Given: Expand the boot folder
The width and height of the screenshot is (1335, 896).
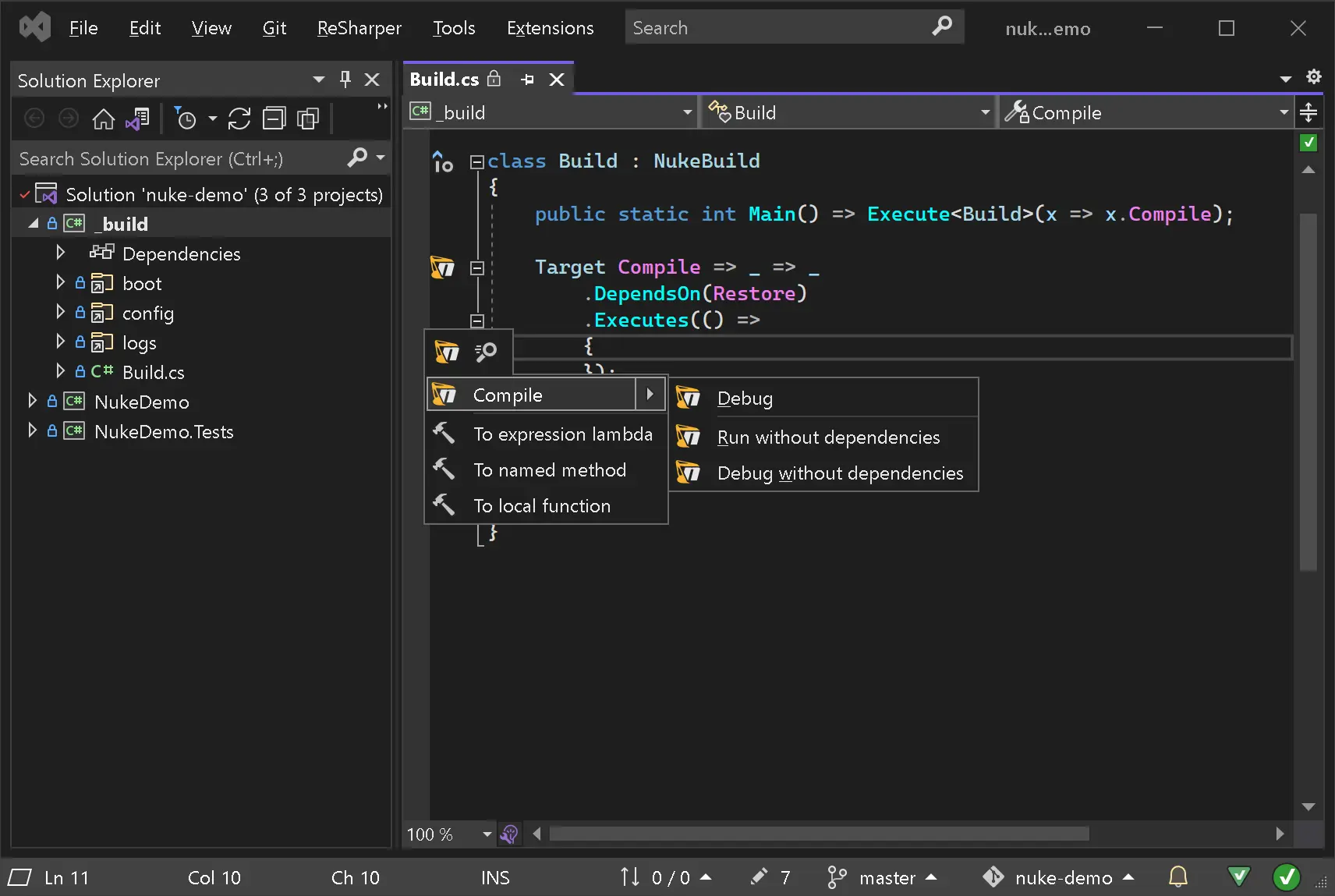Looking at the screenshot, I should (60, 282).
